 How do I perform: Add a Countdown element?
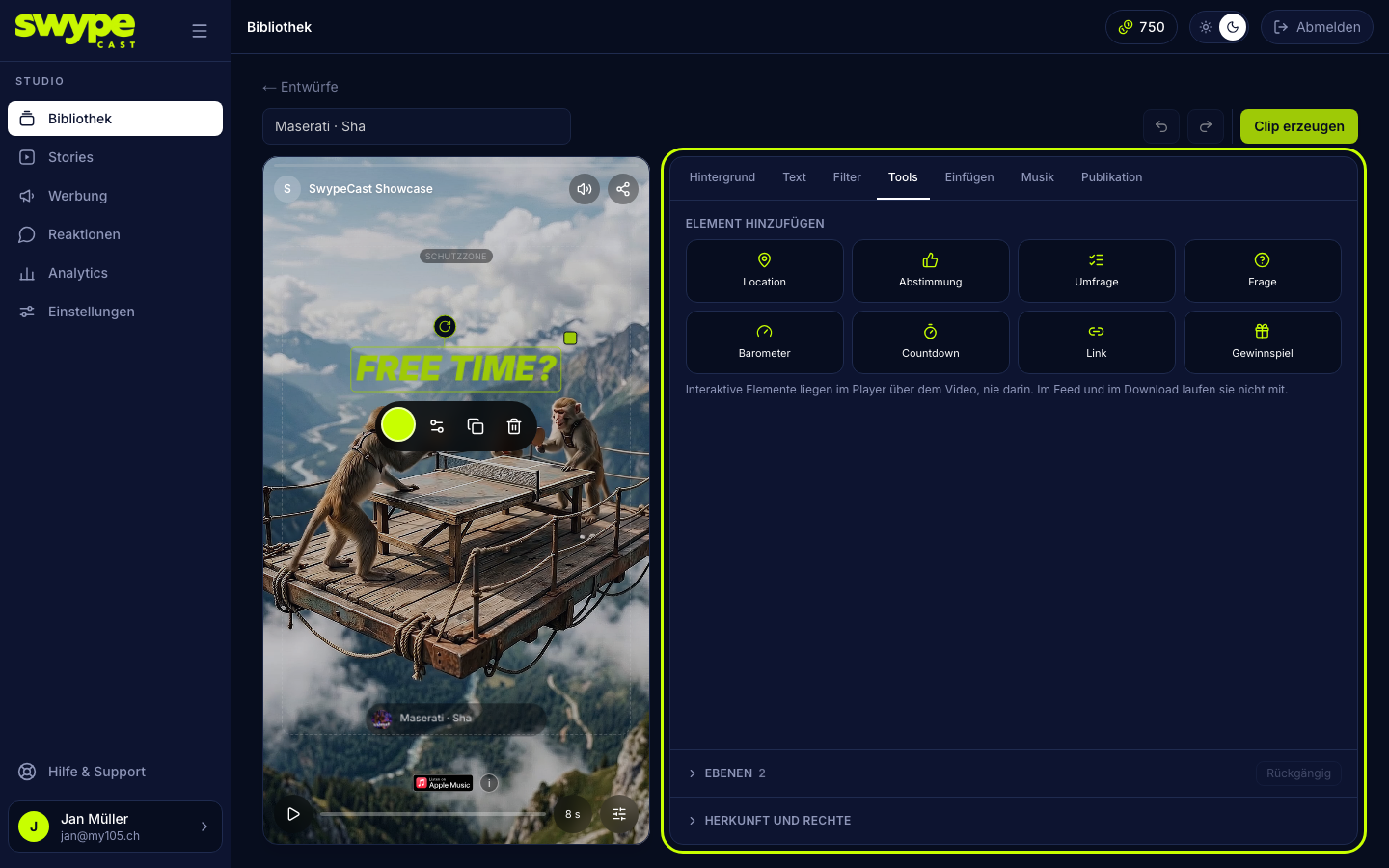click(931, 342)
